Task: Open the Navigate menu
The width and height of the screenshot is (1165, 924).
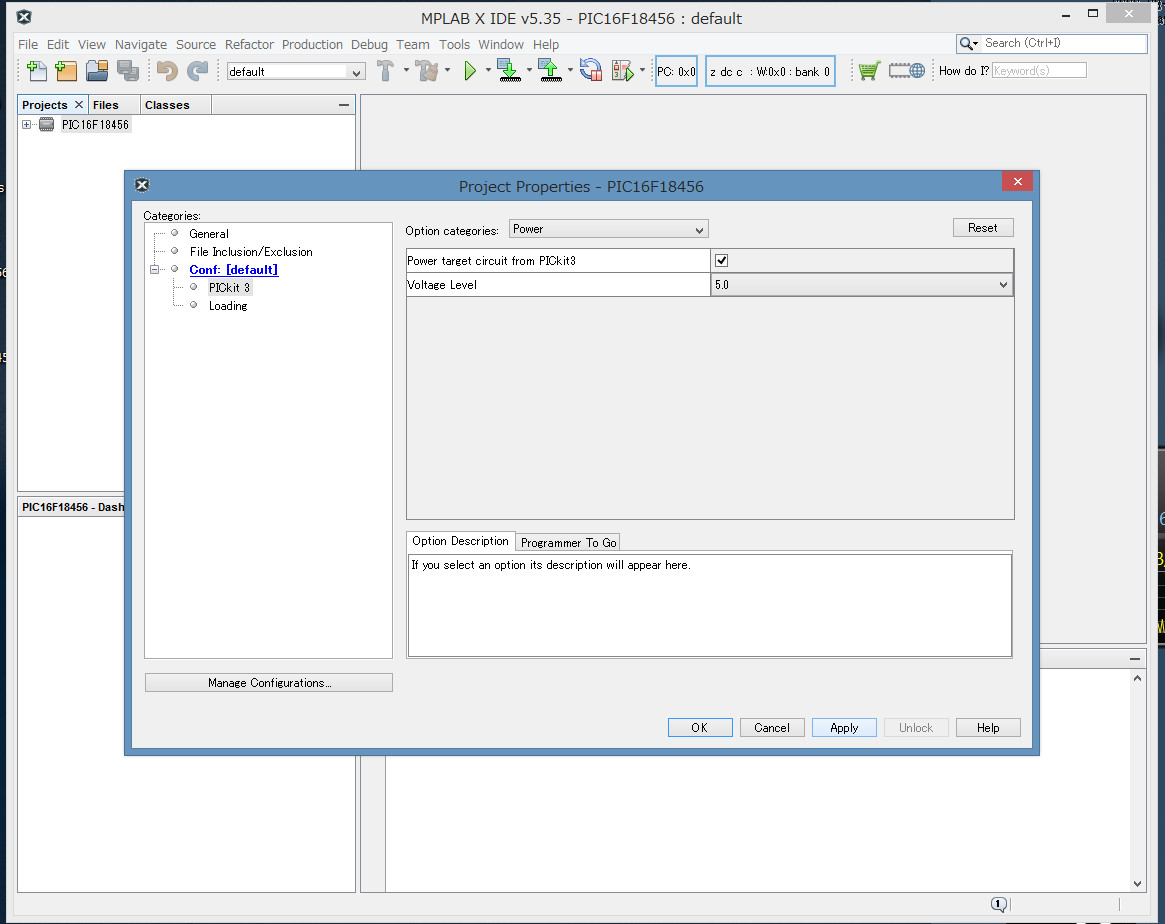Action: [x=140, y=45]
